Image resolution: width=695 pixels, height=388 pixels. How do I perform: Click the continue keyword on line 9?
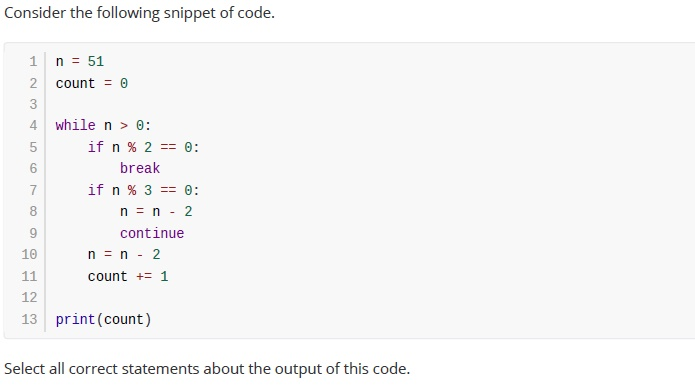point(152,233)
